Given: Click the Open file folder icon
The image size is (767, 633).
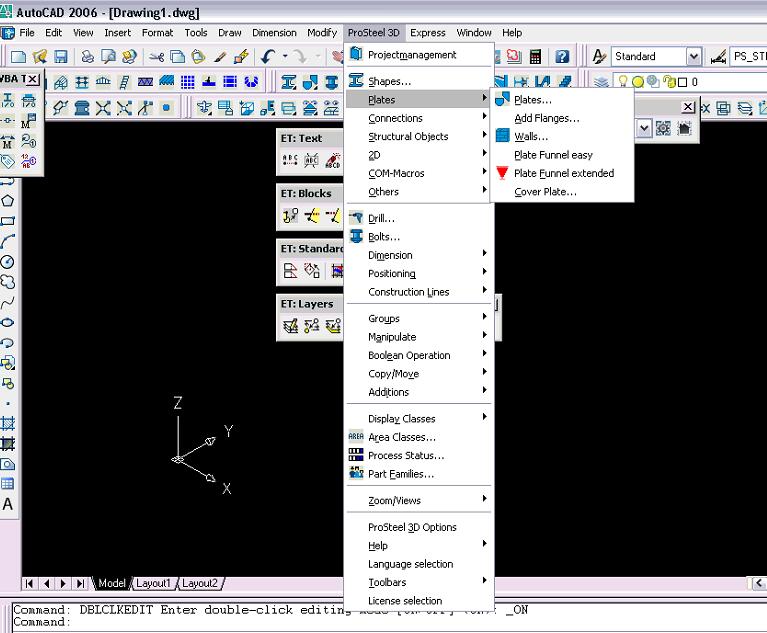Looking at the screenshot, I should click(39, 57).
